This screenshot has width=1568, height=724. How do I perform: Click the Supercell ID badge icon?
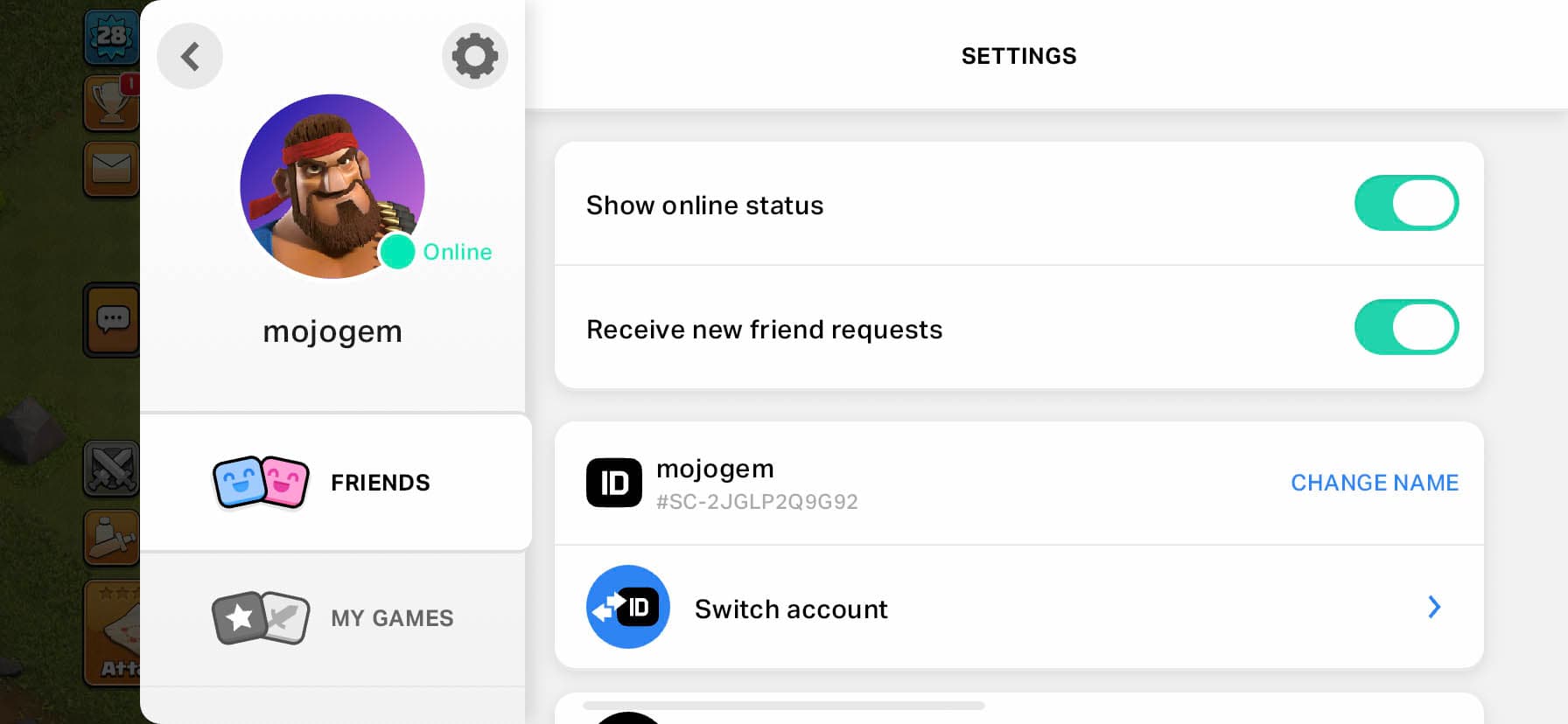613,483
